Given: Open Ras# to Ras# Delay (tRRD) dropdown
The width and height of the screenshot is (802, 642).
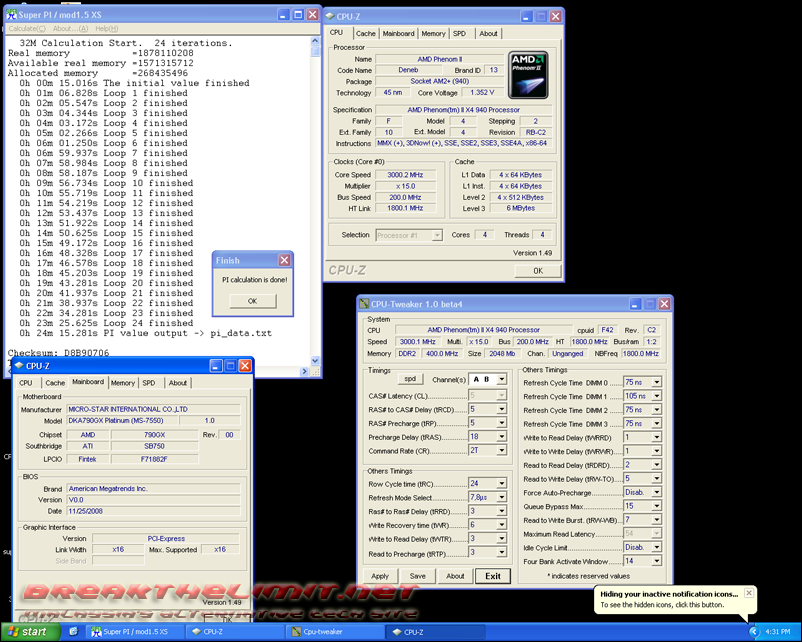Looking at the screenshot, I should 502,511.
